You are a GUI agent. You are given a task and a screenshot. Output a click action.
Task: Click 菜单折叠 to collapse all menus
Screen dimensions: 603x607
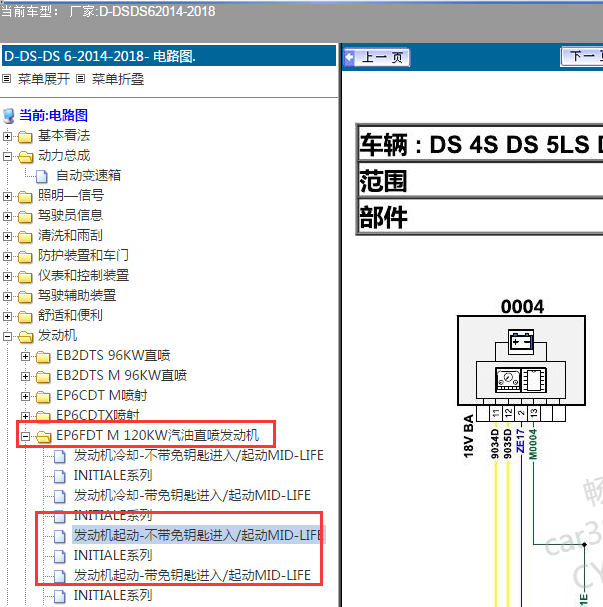click(118, 79)
